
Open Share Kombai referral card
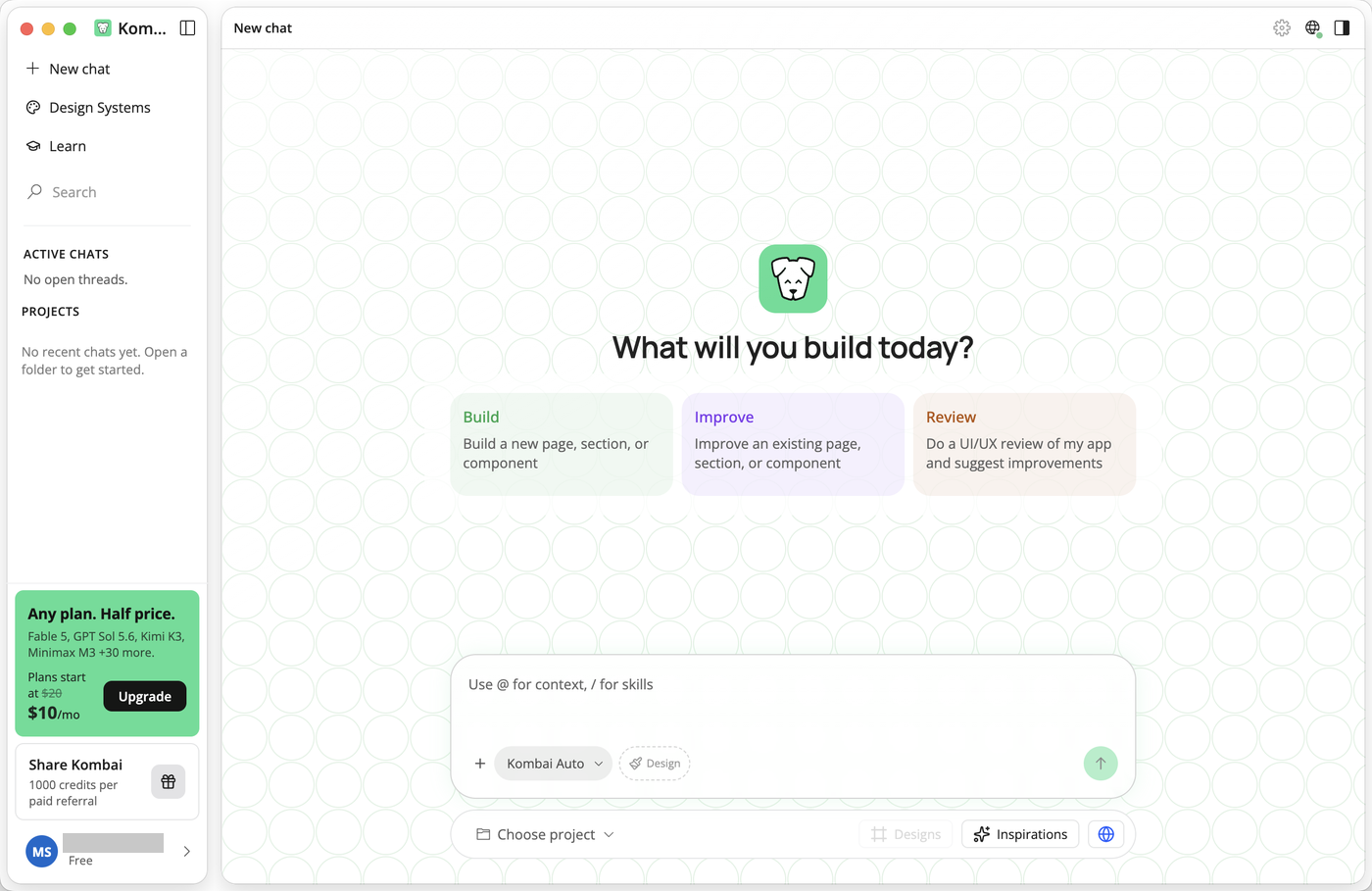tap(107, 782)
